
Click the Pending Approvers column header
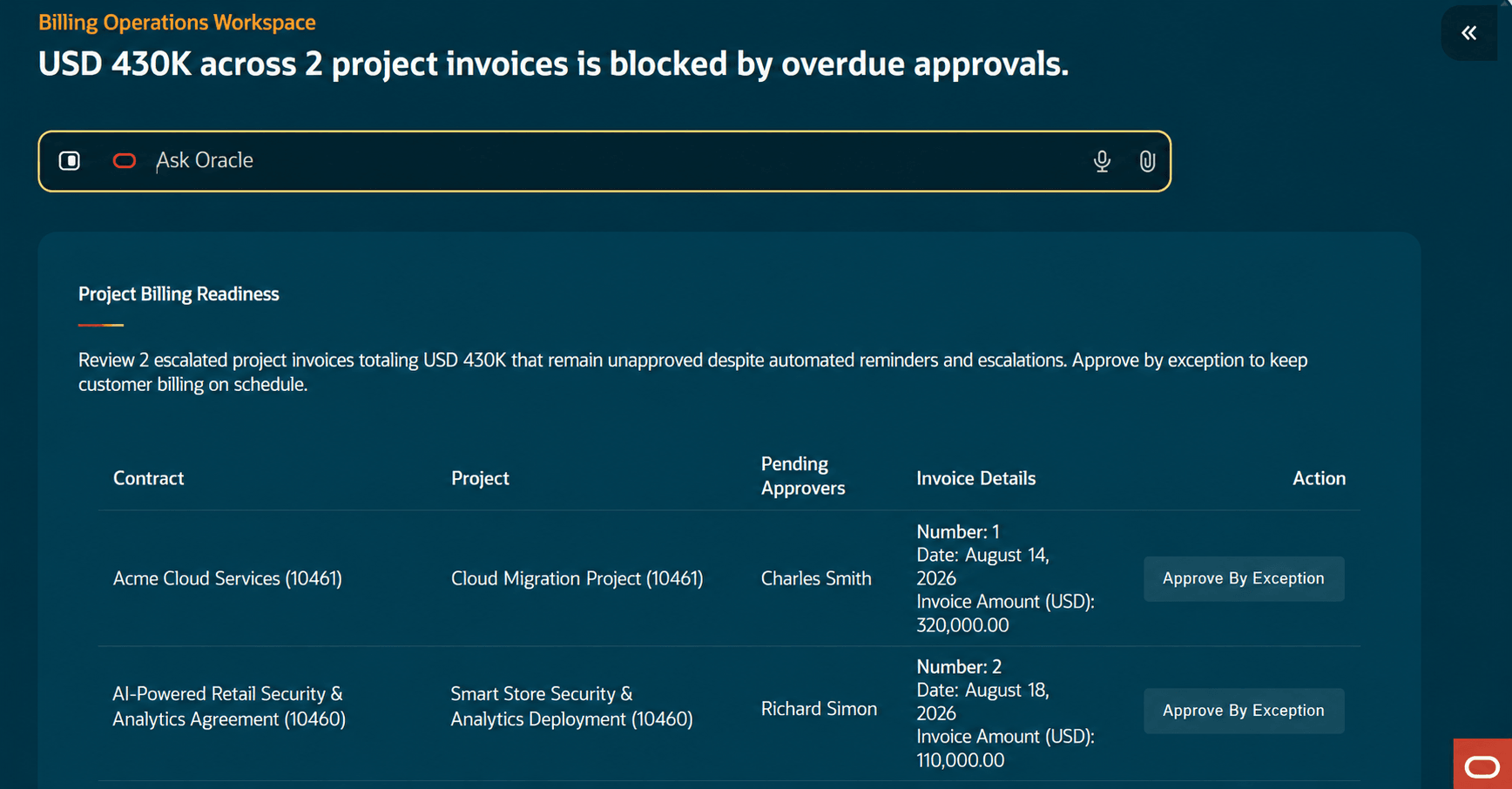803,475
